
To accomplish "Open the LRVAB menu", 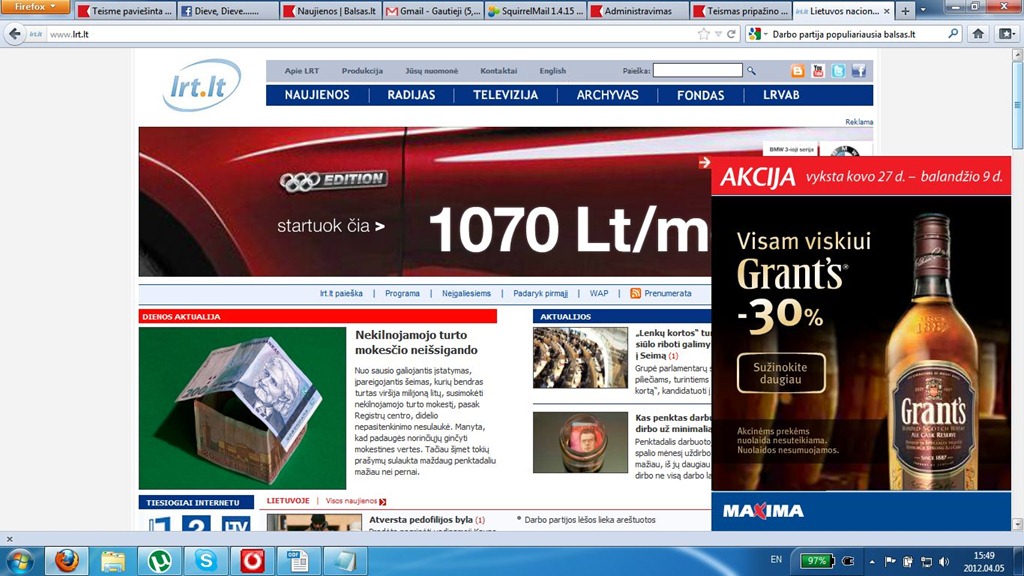I will click(781, 95).
